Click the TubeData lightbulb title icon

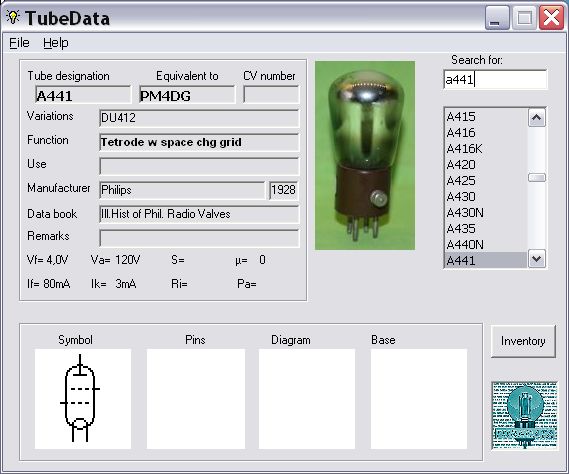click(13, 17)
